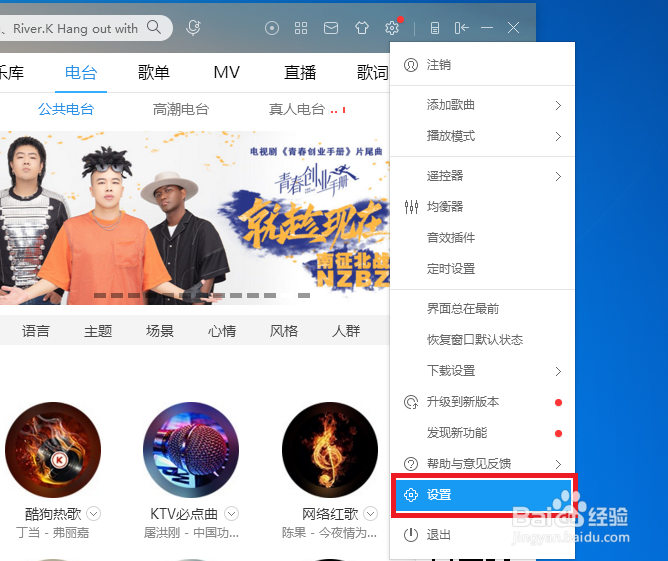The width and height of the screenshot is (668, 561).
Task: Switch to the 歌词 tab
Action: tap(373, 72)
